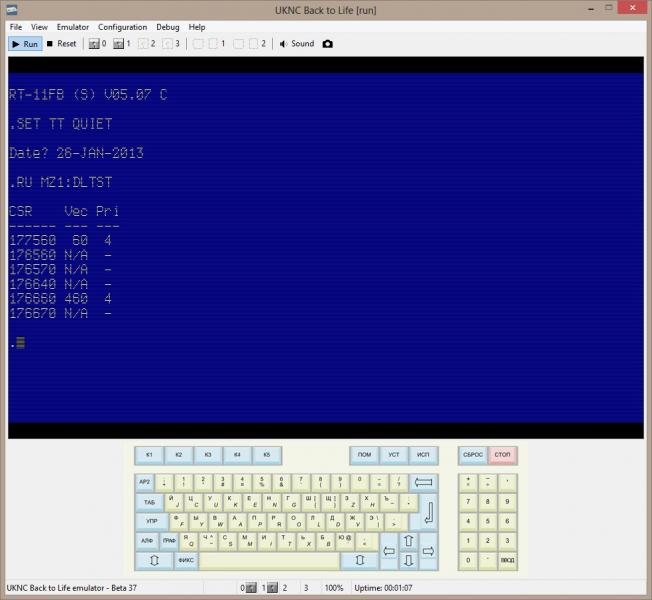Image resolution: width=652 pixels, height=600 pixels.
Task: Click floppy drive 3 icon in toolbar
Action: tap(171, 44)
